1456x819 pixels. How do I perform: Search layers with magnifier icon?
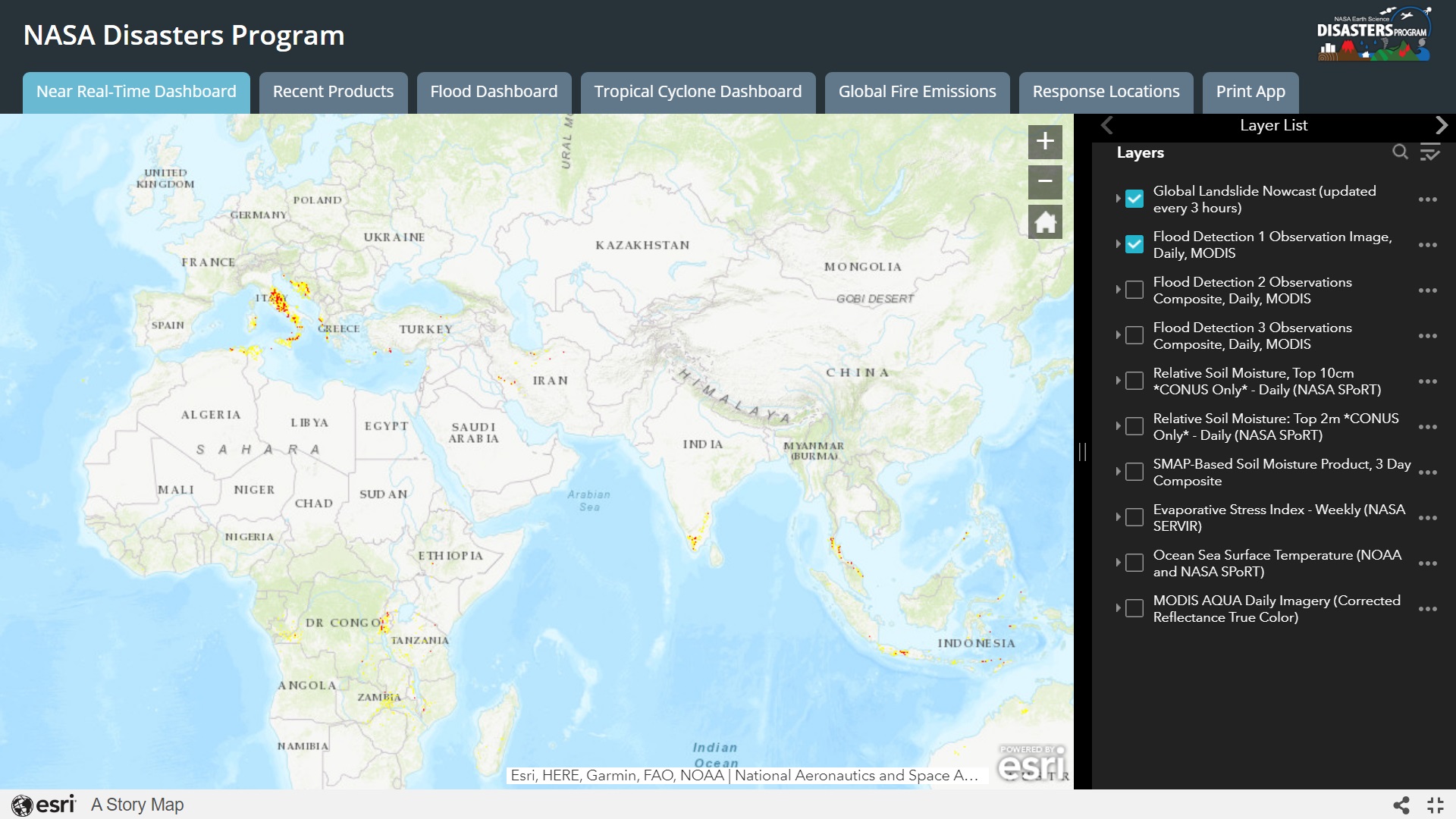1400,152
